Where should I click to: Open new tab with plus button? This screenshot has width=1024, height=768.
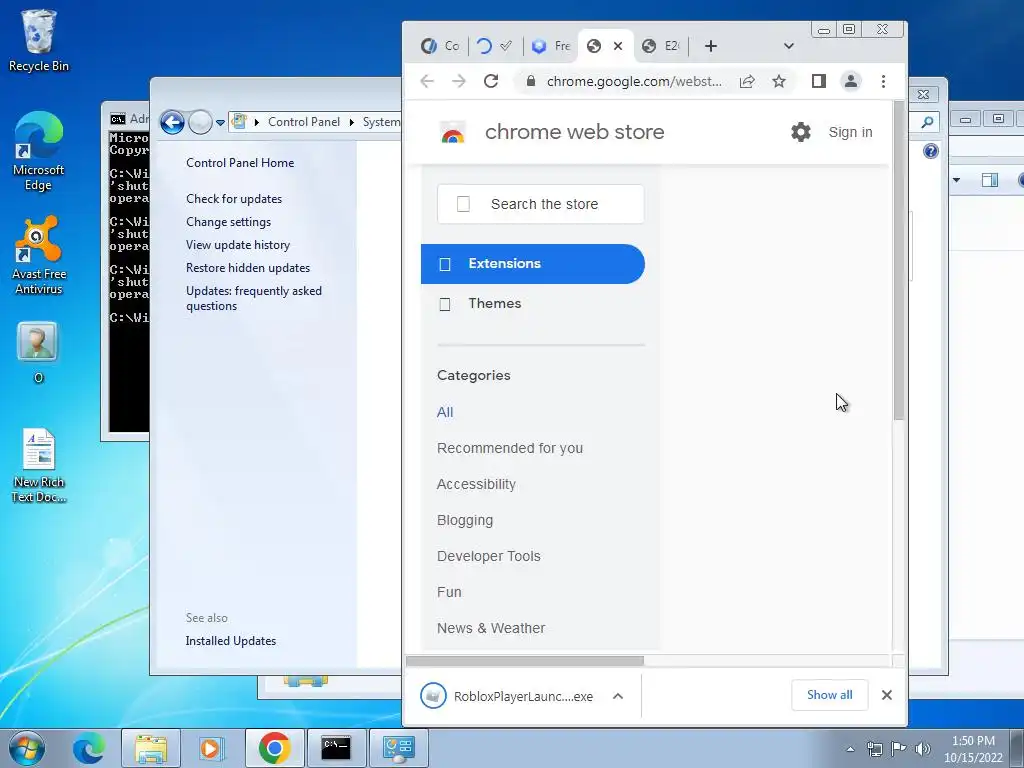pos(711,46)
